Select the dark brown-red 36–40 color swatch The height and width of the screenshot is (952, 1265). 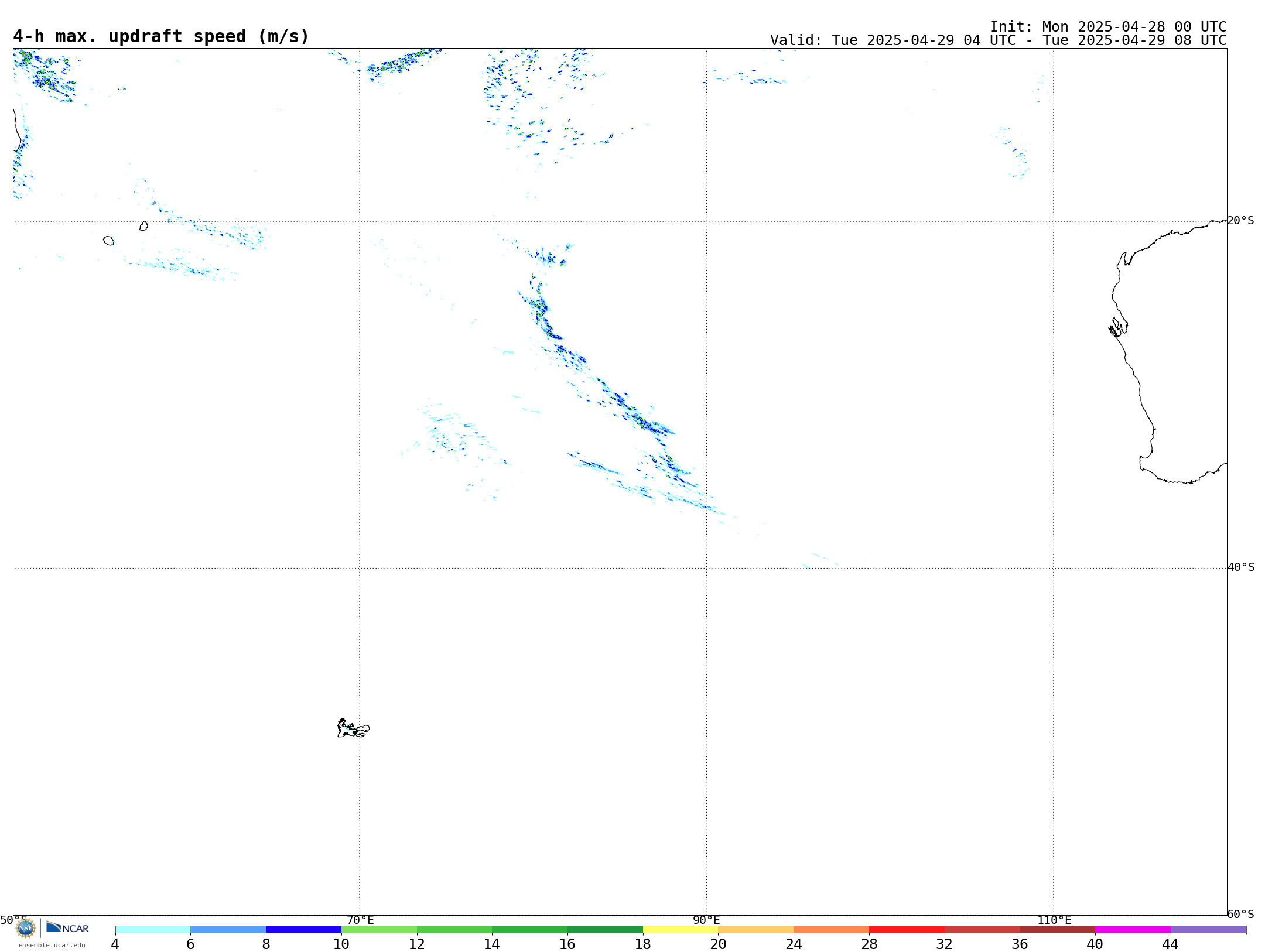point(1058,930)
